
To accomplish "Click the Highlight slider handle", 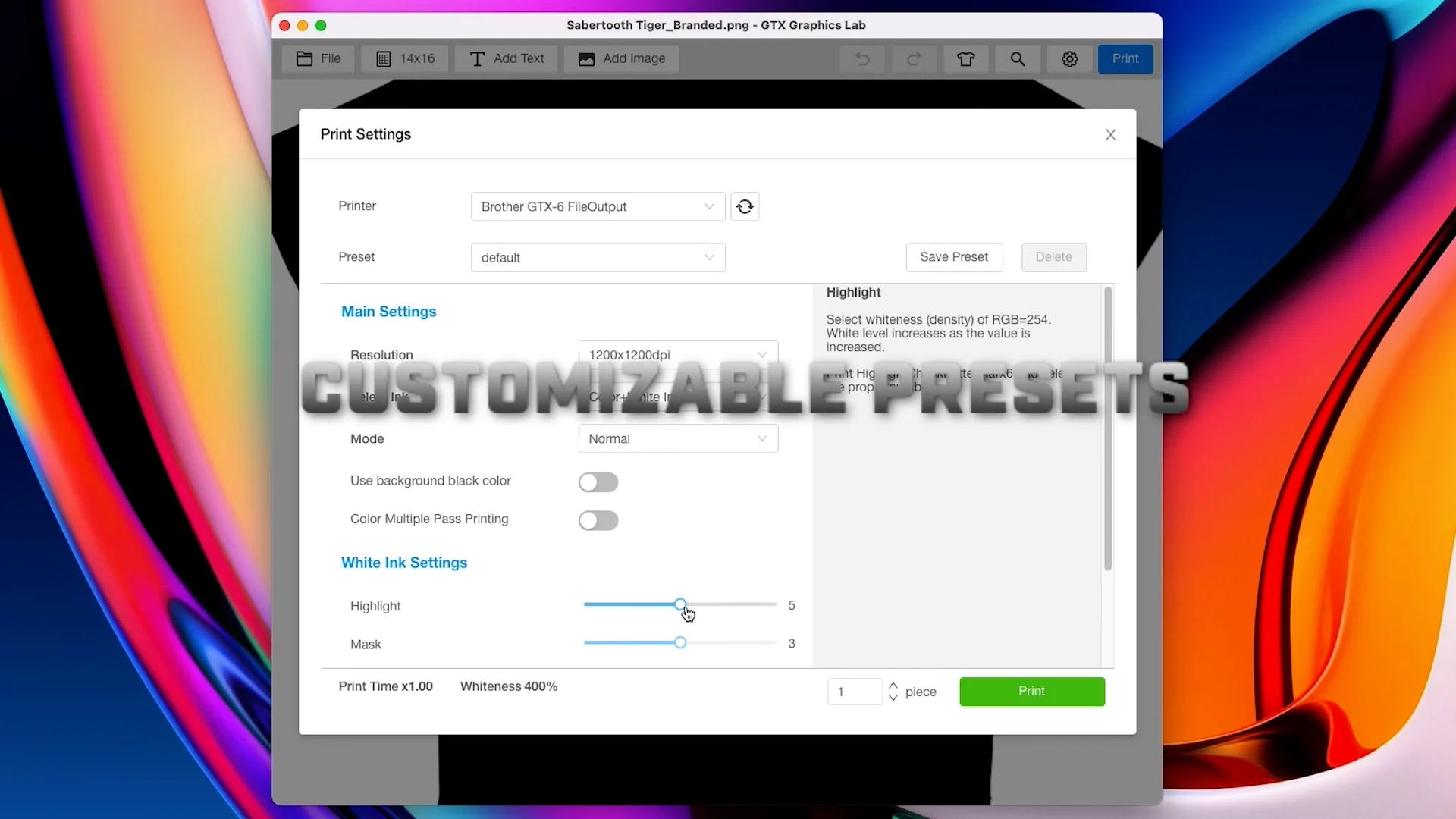I will pos(680,604).
